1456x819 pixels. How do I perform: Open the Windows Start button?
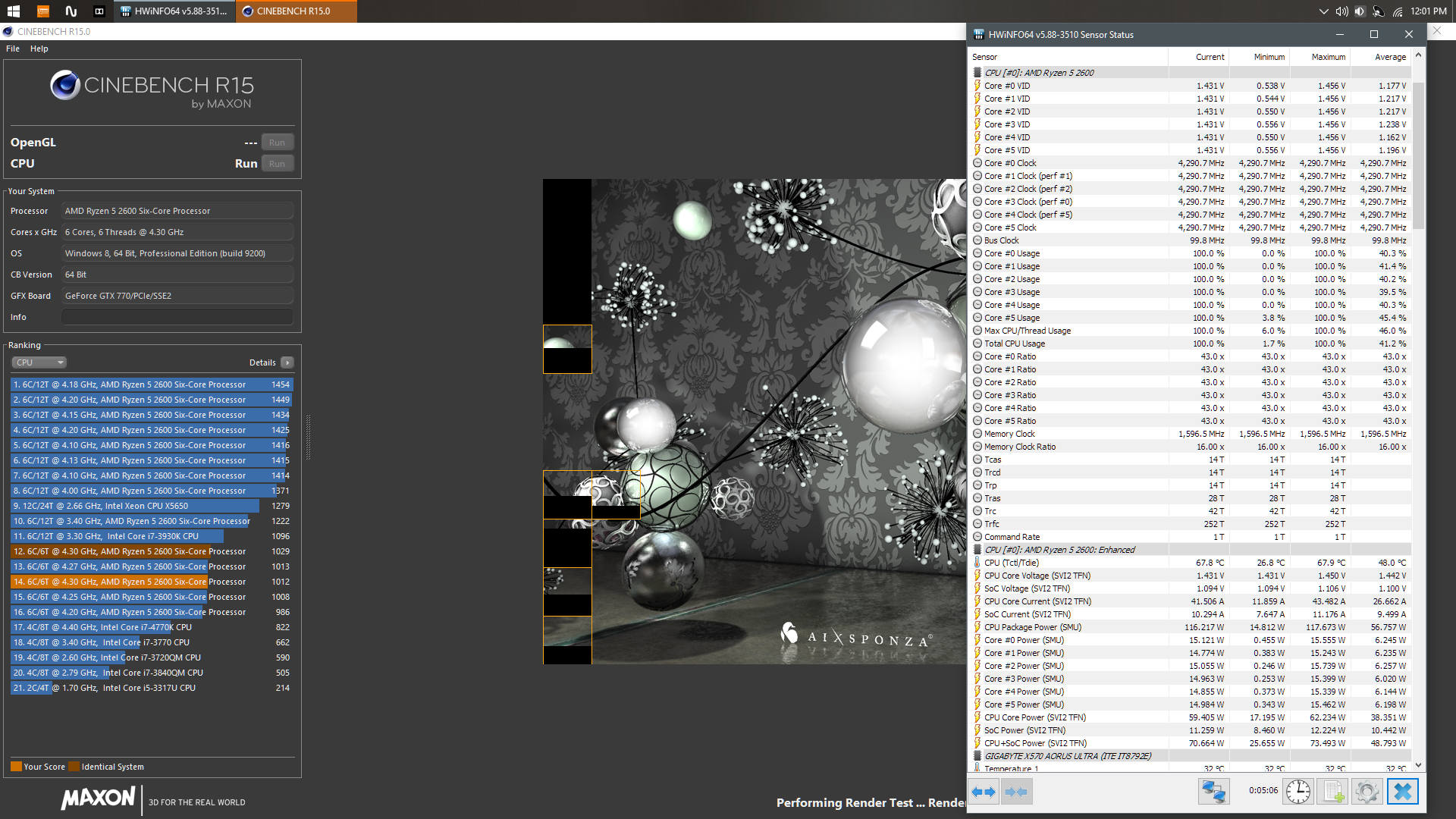coord(14,11)
